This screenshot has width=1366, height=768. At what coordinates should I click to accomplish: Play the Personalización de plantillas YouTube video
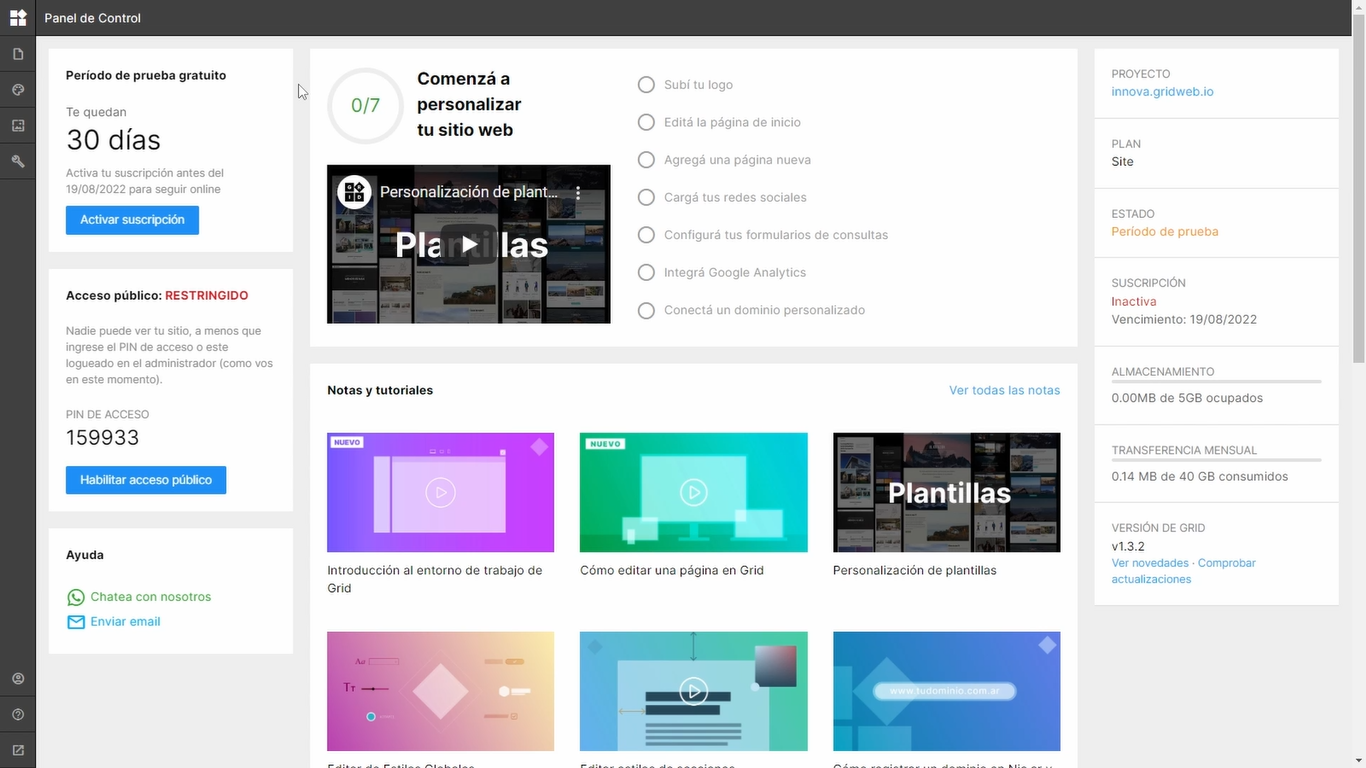(x=469, y=244)
